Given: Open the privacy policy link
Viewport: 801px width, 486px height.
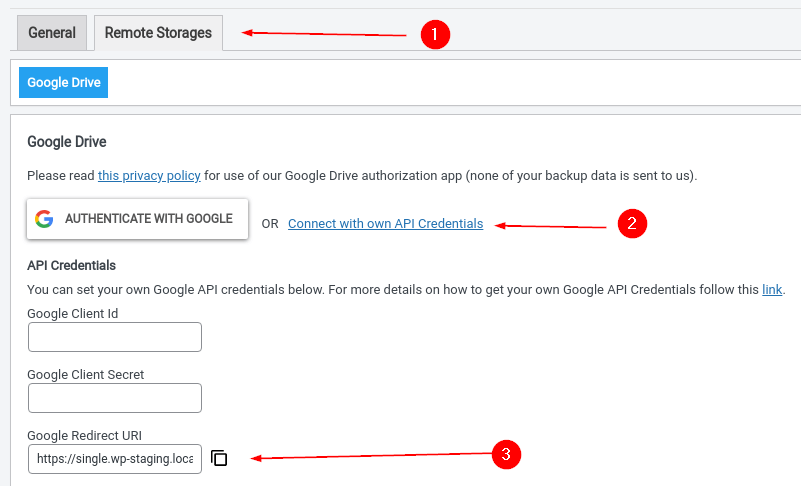Looking at the screenshot, I should point(149,176).
